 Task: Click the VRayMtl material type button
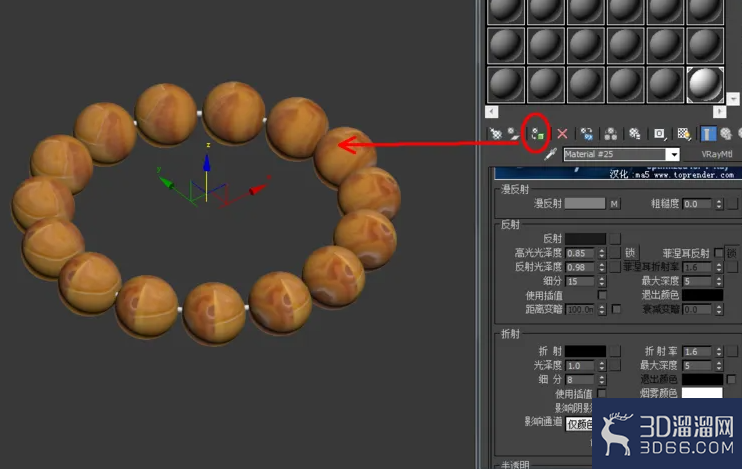[716, 154]
